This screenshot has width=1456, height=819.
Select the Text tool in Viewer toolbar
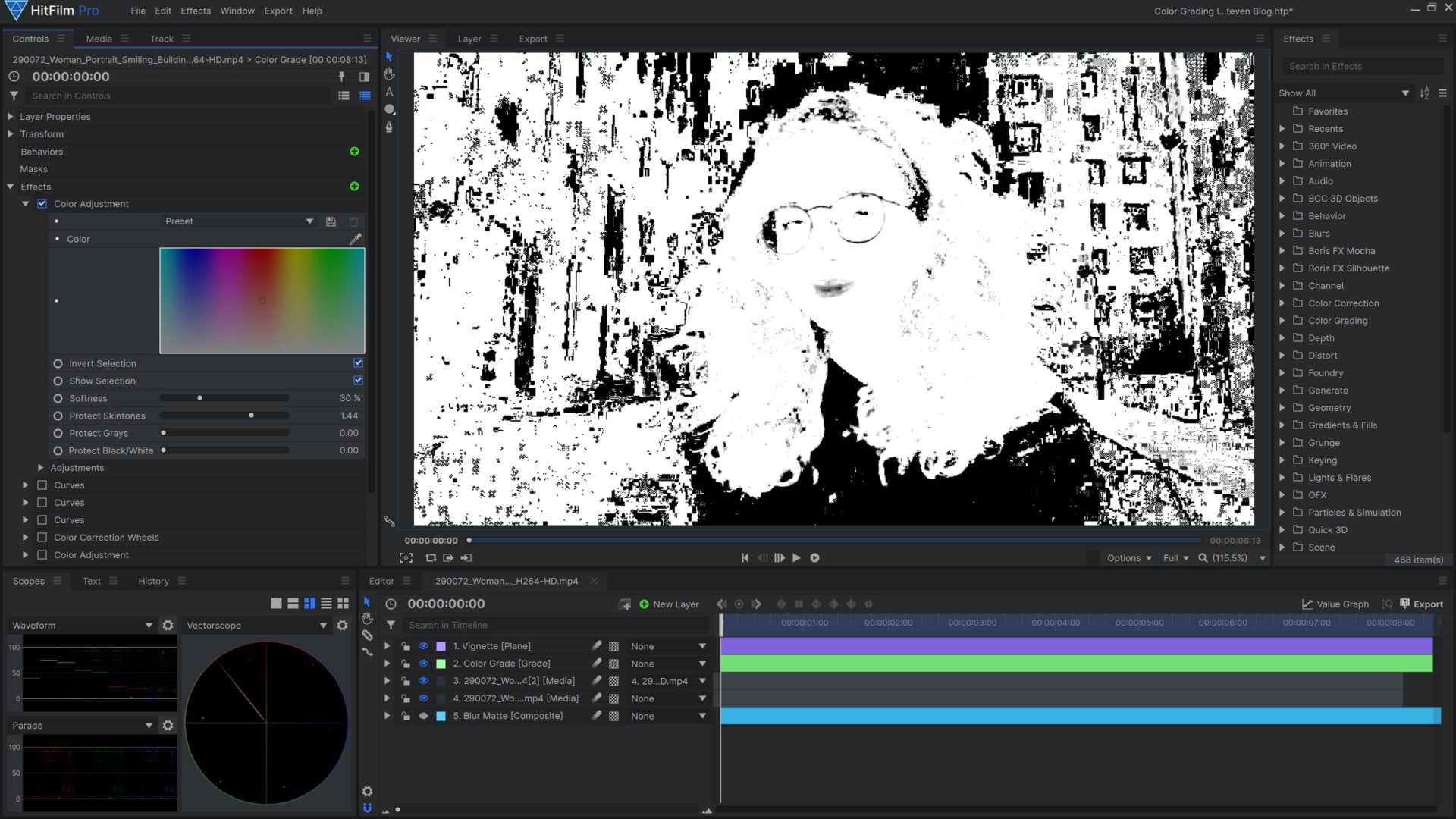389,92
